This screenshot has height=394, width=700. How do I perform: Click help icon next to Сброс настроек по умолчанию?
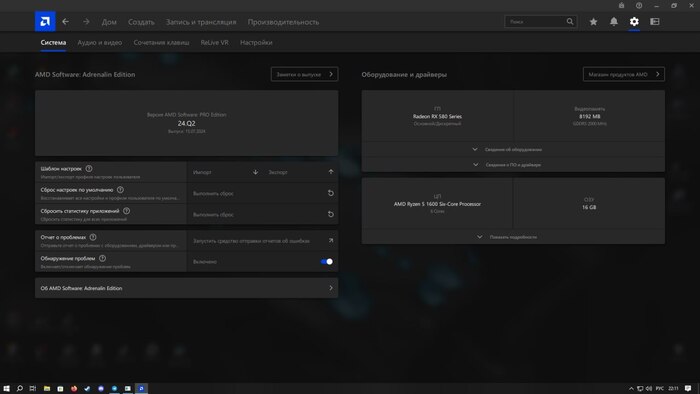tap(121, 190)
